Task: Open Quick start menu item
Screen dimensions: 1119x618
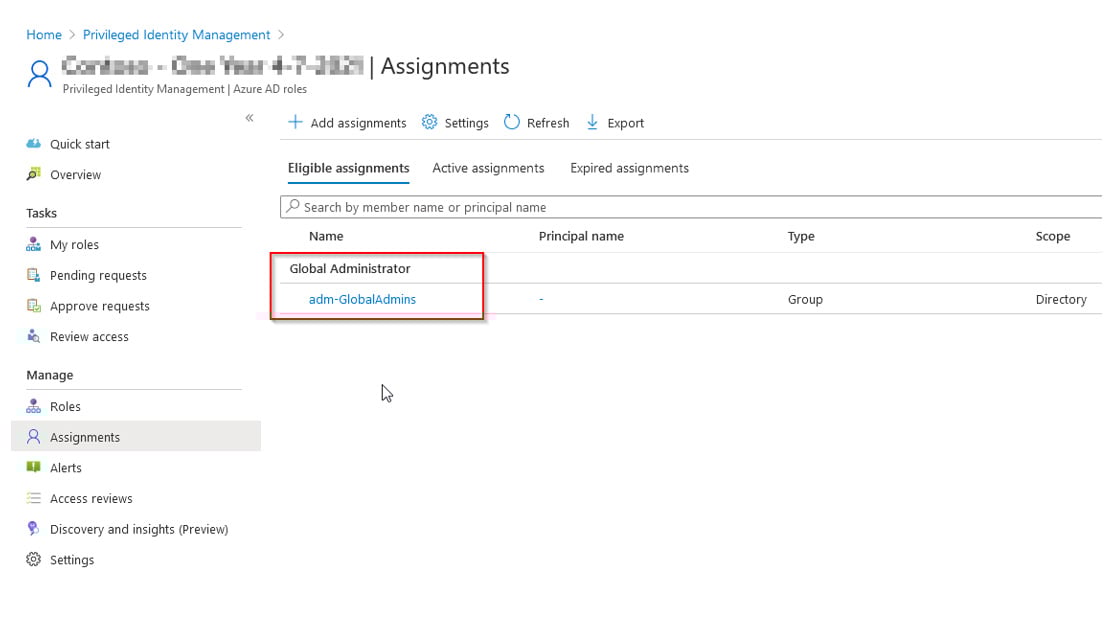Action: pos(80,144)
